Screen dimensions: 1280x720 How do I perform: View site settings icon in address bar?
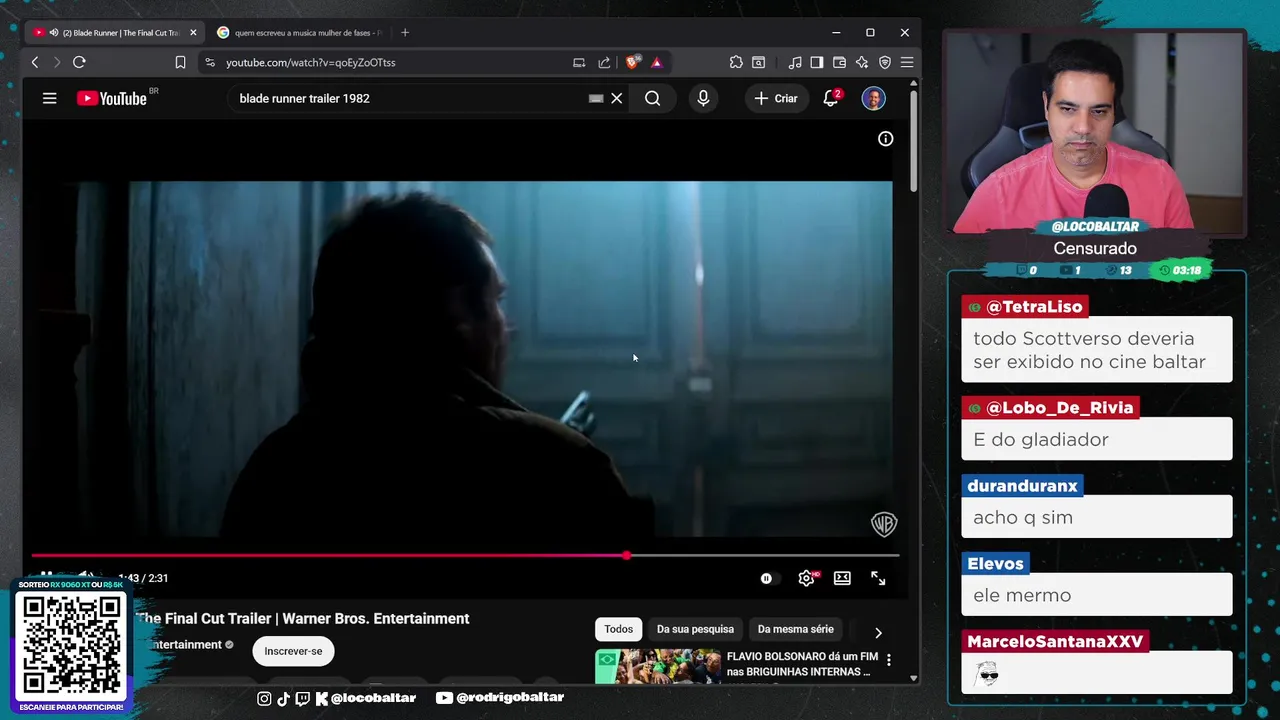210,62
